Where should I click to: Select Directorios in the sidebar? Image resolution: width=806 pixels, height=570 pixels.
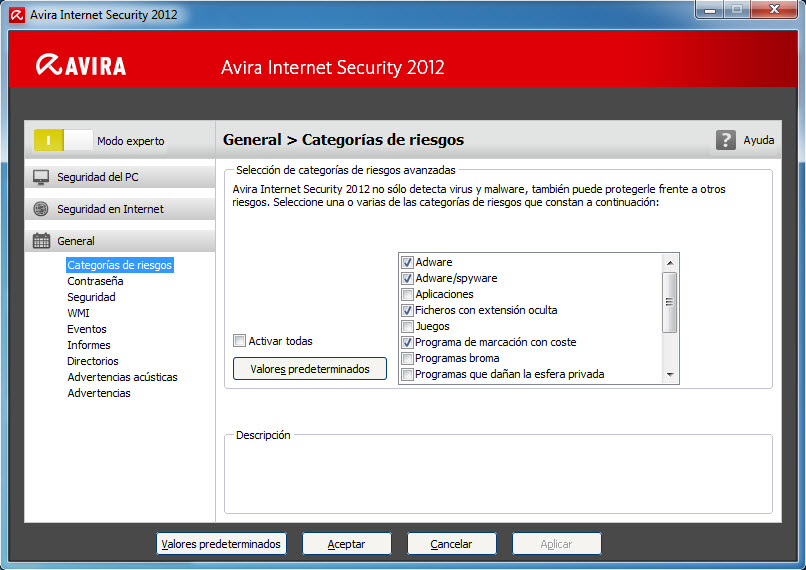pyautogui.click(x=93, y=361)
